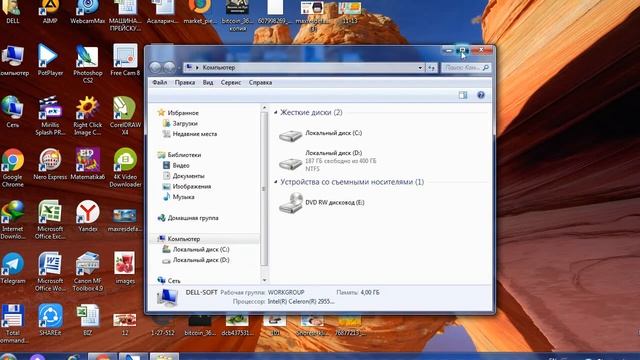The width and height of the screenshot is (640, 360).
Task: Click the Windows Start button
Action: tap(7, 357)
